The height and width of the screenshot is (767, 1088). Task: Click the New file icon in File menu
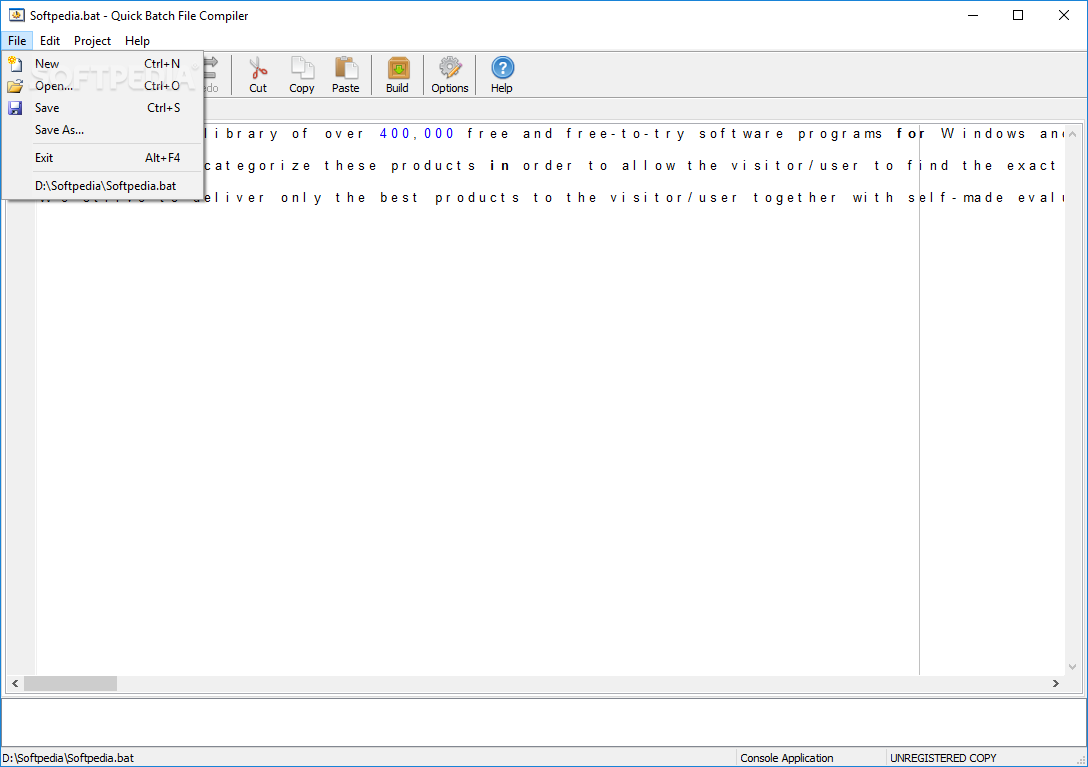[15, 64]
